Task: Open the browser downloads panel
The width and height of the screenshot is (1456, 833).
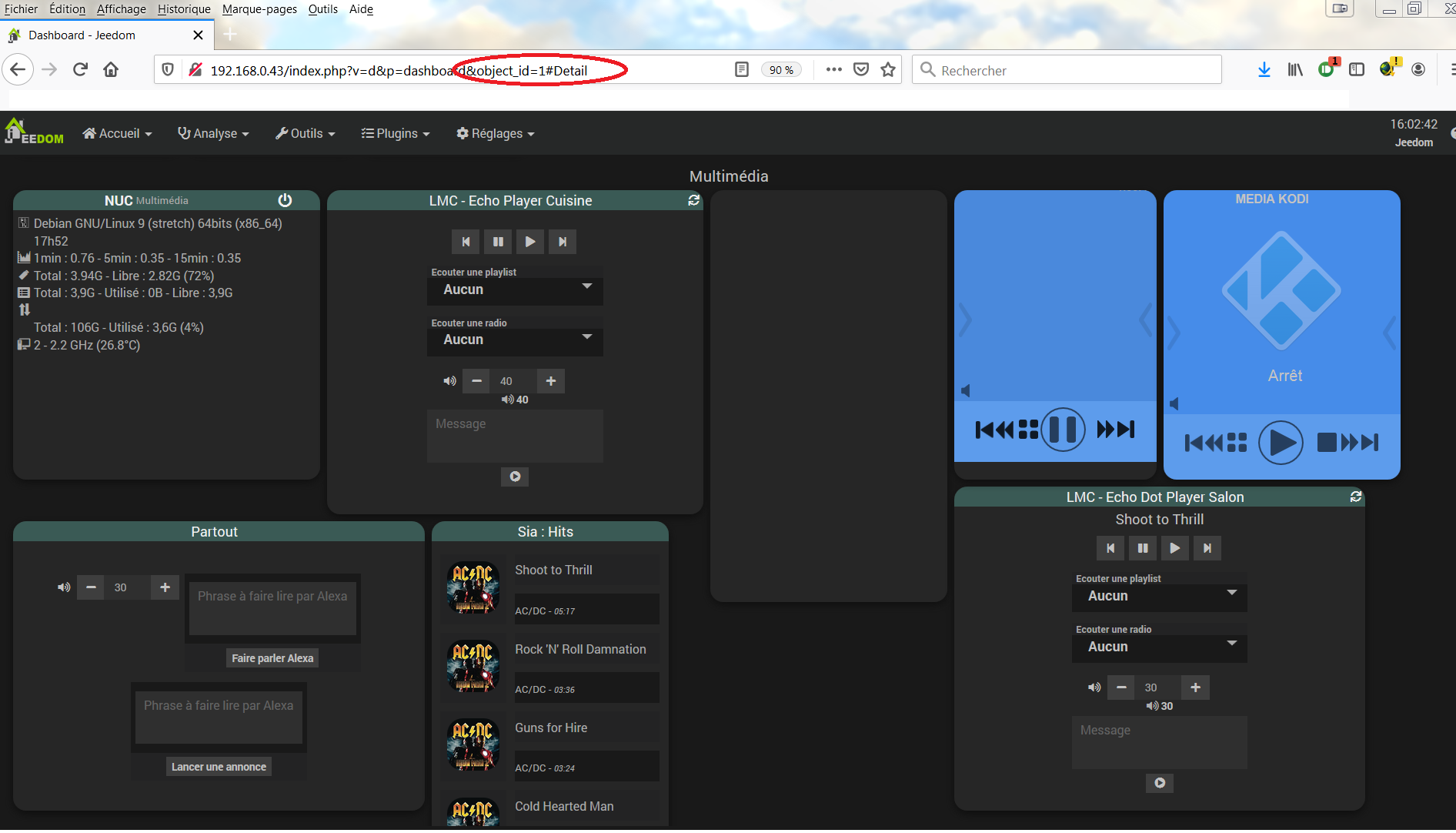Action: tap(1264, 70)
